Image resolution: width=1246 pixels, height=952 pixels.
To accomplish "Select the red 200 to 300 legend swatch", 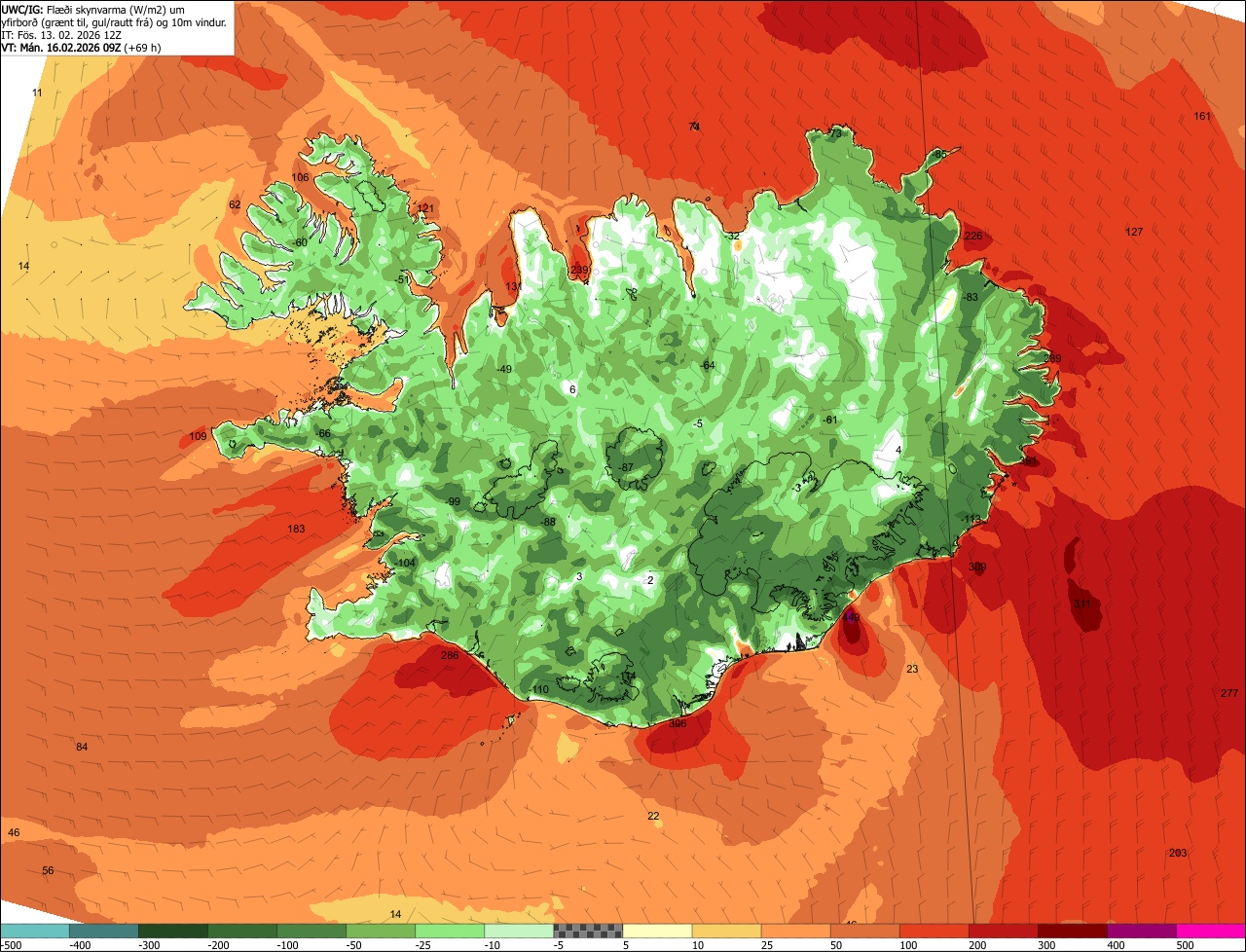I will [x=1003, y=931].
